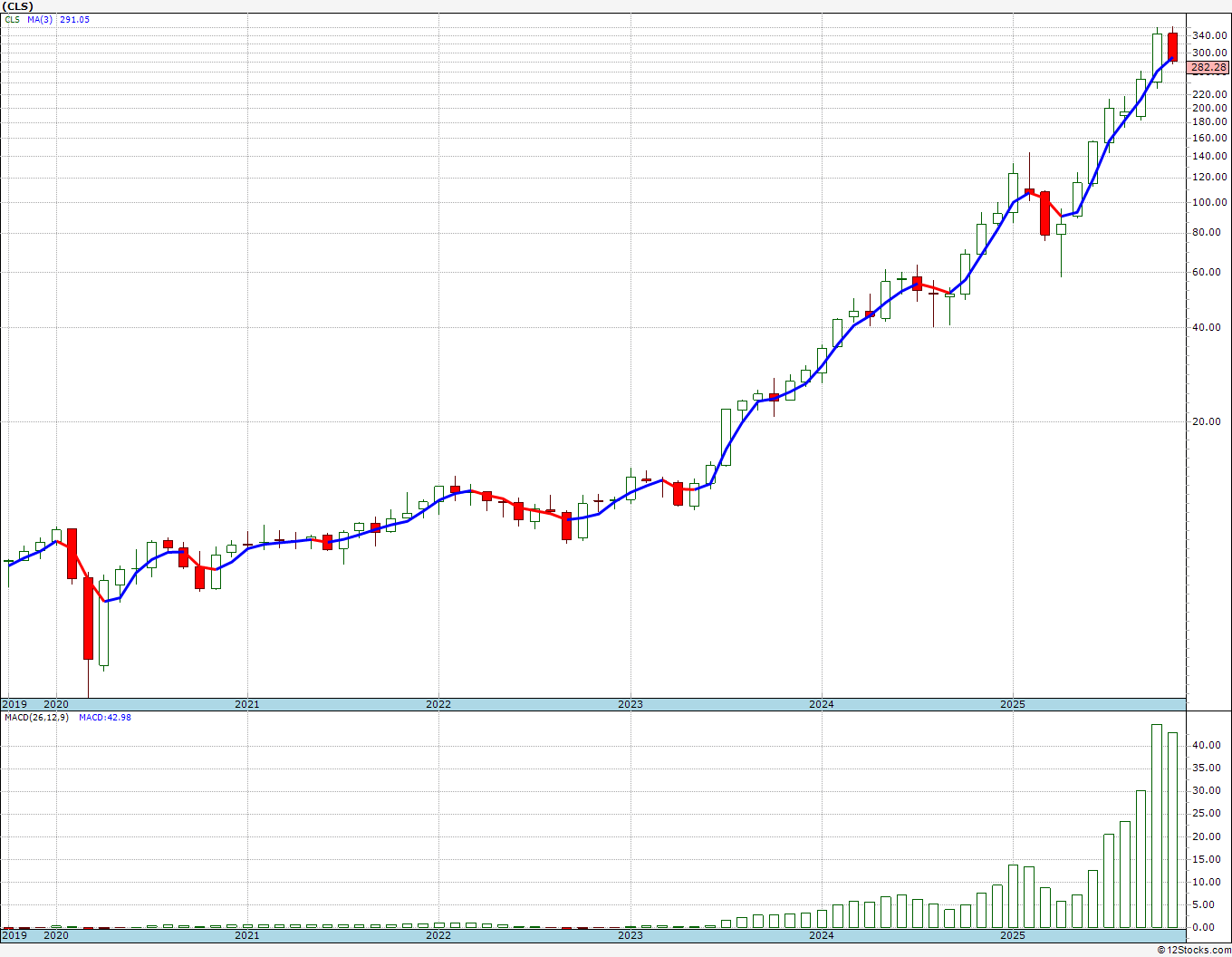Select the 180.00 price axis label
The width and height of the screenshot is (1232, 957).
tap(1209, 121)
